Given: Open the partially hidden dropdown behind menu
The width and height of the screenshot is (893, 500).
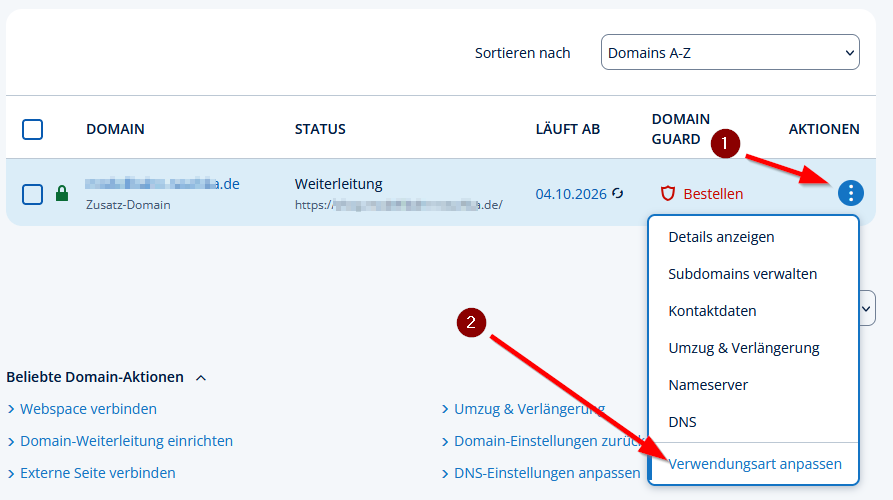Looking at the screenshot, I should [x=867, y=309].
